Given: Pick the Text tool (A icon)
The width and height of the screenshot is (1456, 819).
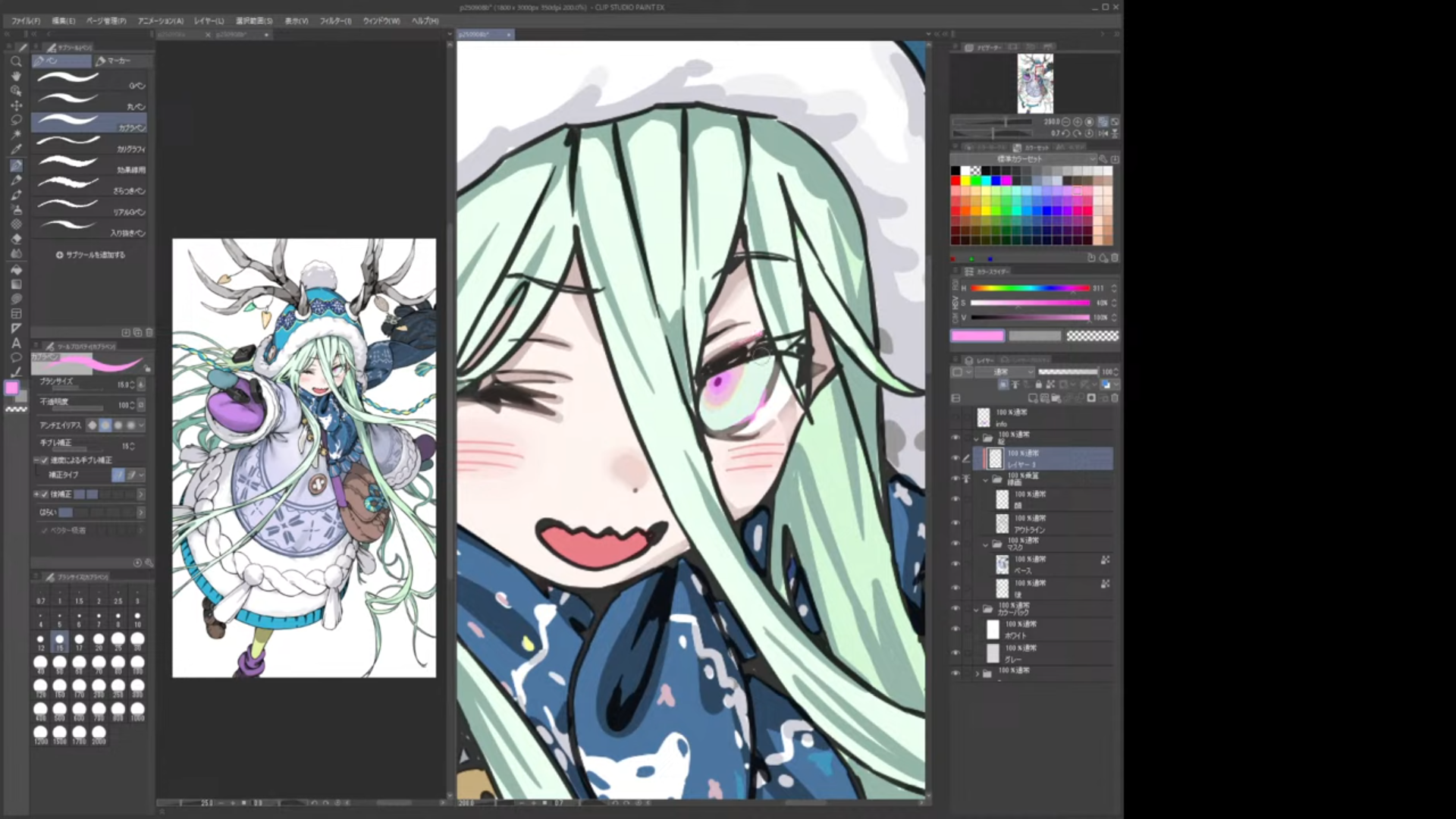Looking at the screenshot, I should point(16,343).
